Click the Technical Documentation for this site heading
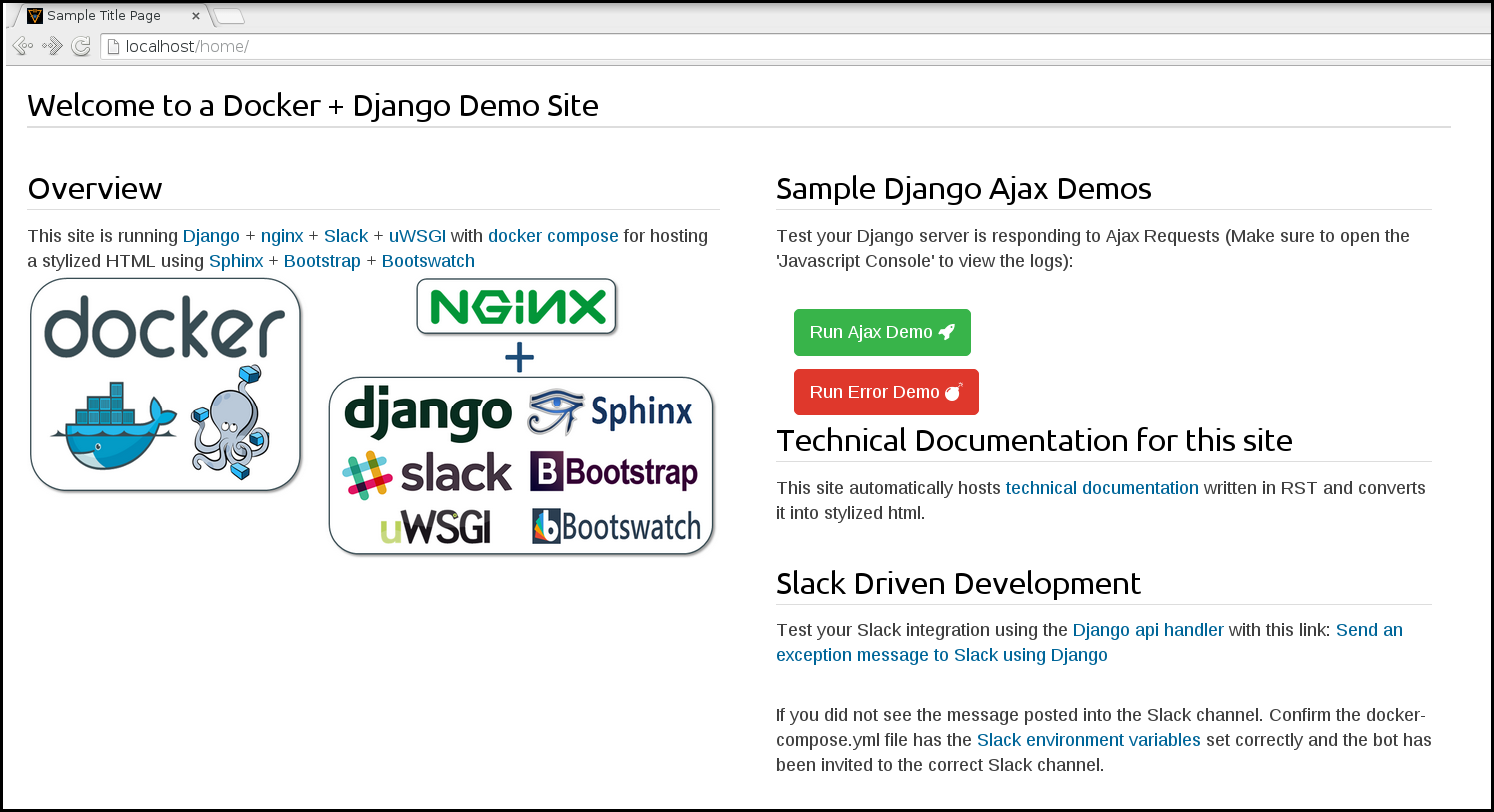Image resolution: width=1494 pixels, height=812 pixels. (x=1034, y=440)
